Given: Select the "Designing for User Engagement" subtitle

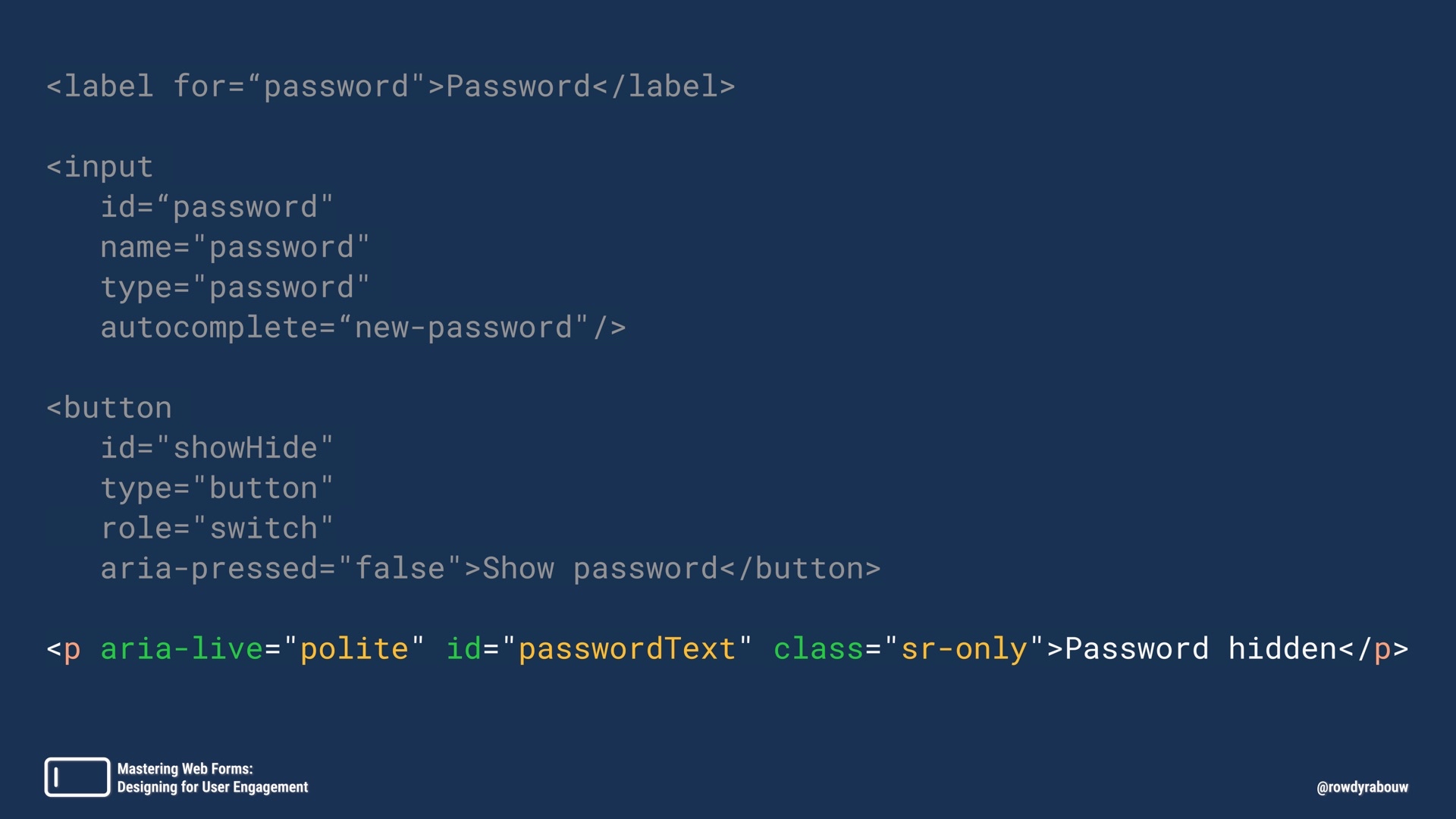Looking at the screenshot, I should (212, 787).
